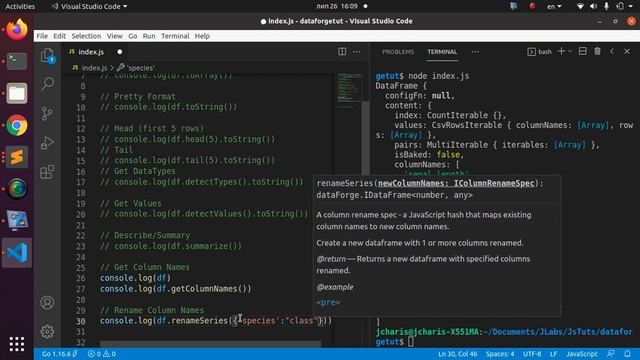The image size is (640, 360).
Task: Select JavaScript language mode in status bar
Action: tap(582, 354)
